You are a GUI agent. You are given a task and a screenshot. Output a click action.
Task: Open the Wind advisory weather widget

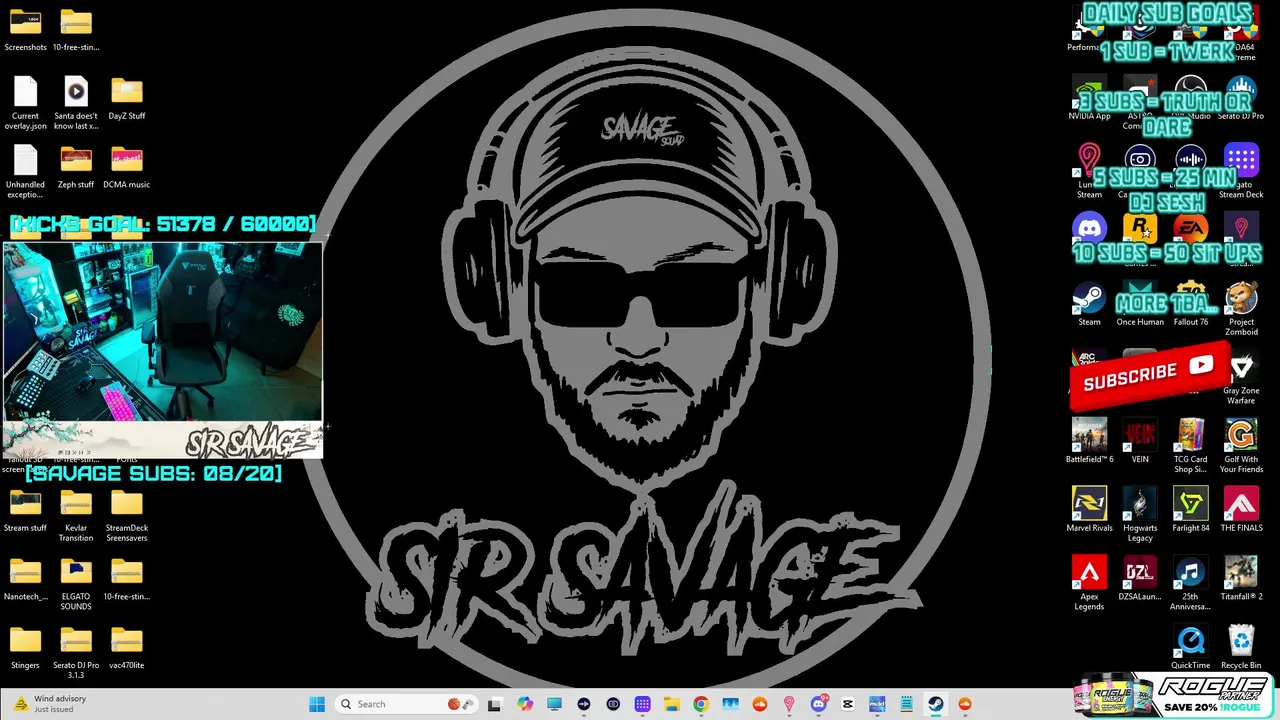pyautogui.click(x=50, y=704)
